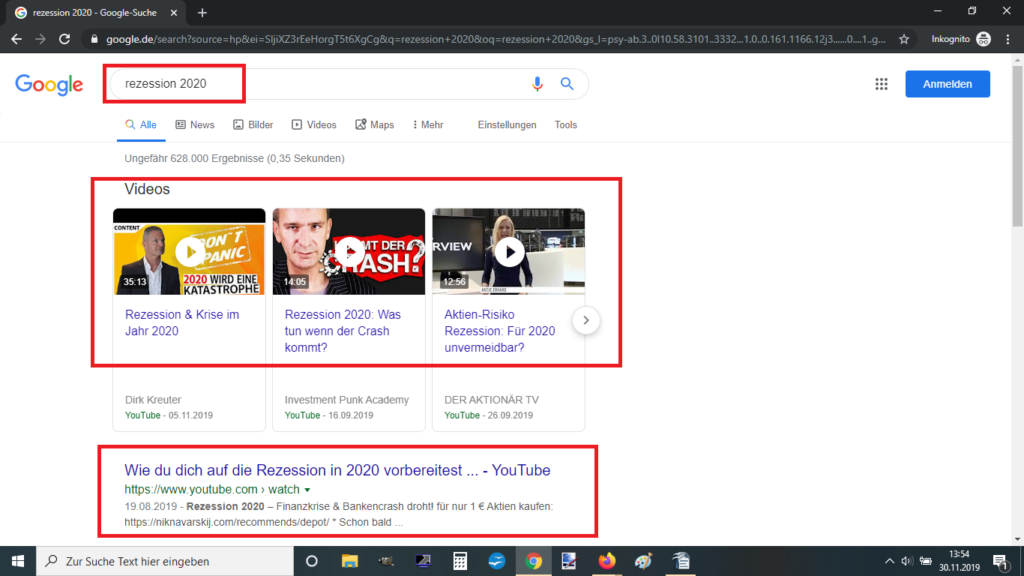Show next videos in carousel
The image size is (1024, 576).
(586, 320)
